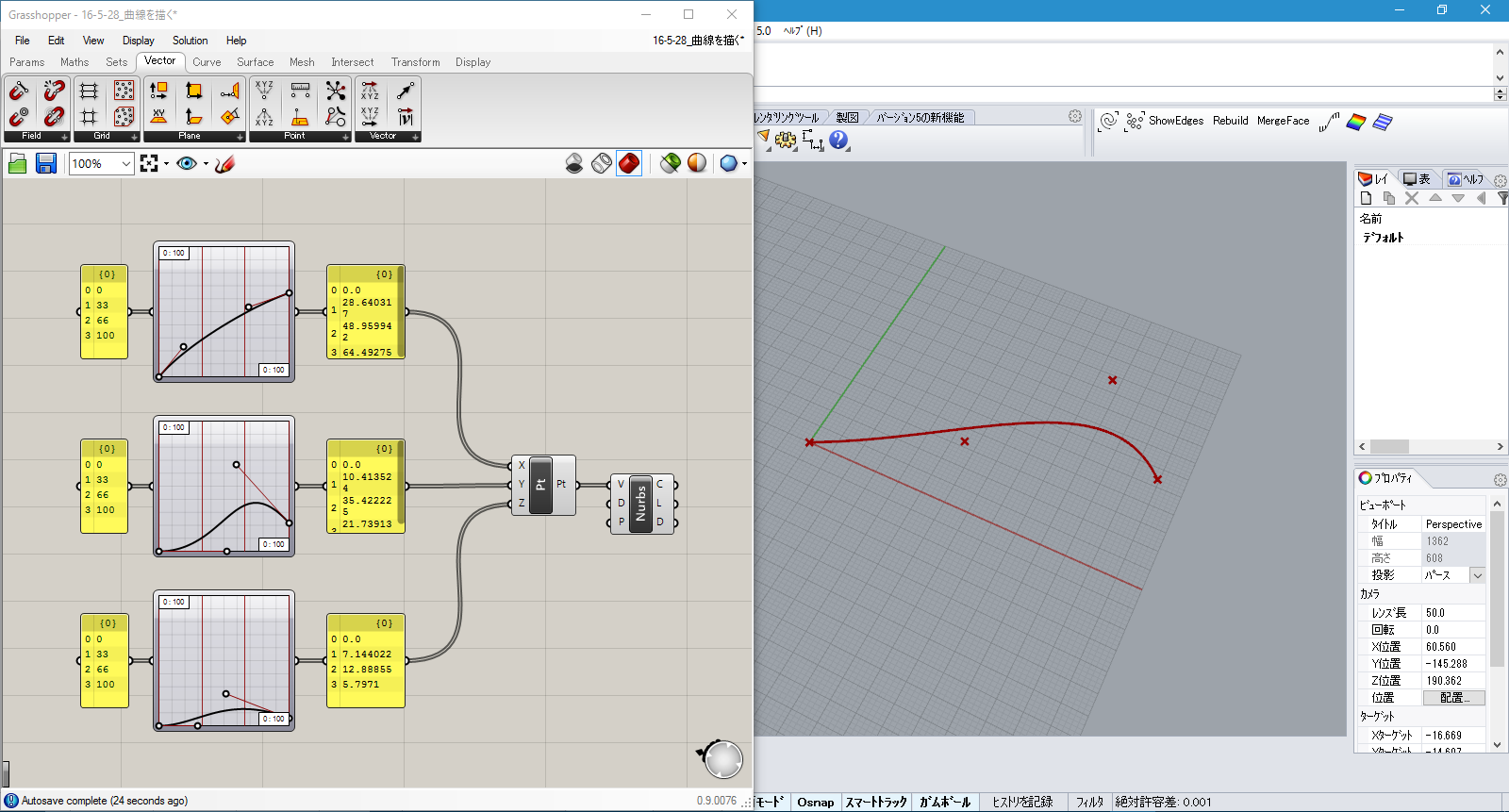Click the Rhino help question mark icon

coord(838,140)
